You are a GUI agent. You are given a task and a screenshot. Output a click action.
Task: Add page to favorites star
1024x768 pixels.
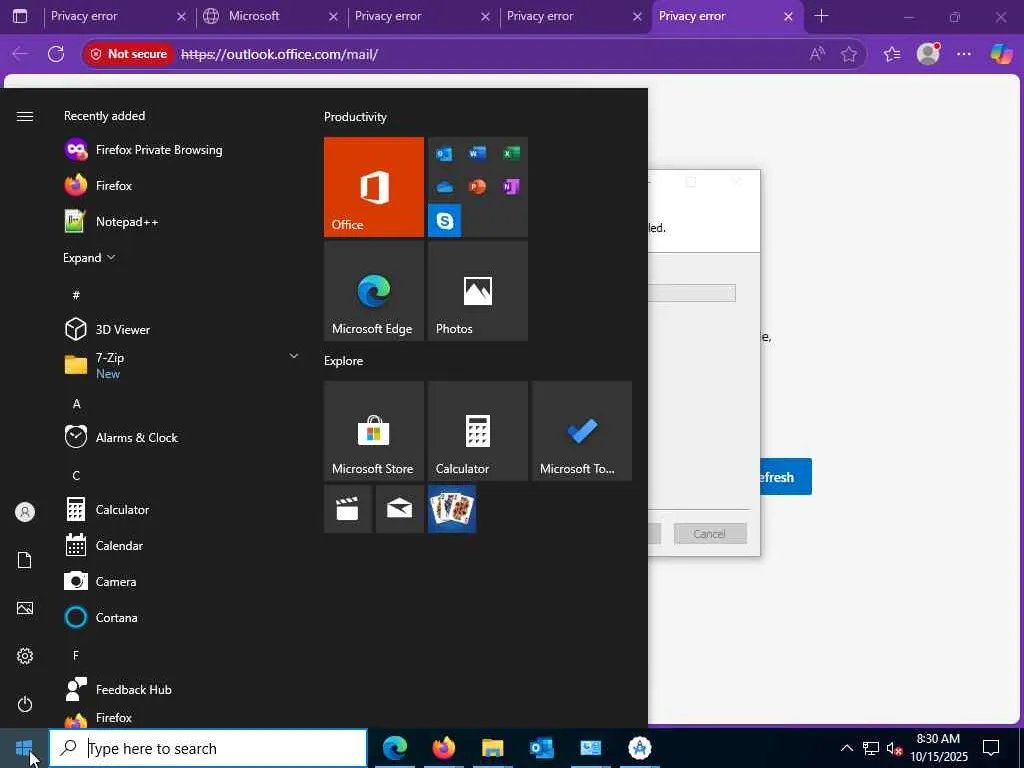(x=849, y=54)
